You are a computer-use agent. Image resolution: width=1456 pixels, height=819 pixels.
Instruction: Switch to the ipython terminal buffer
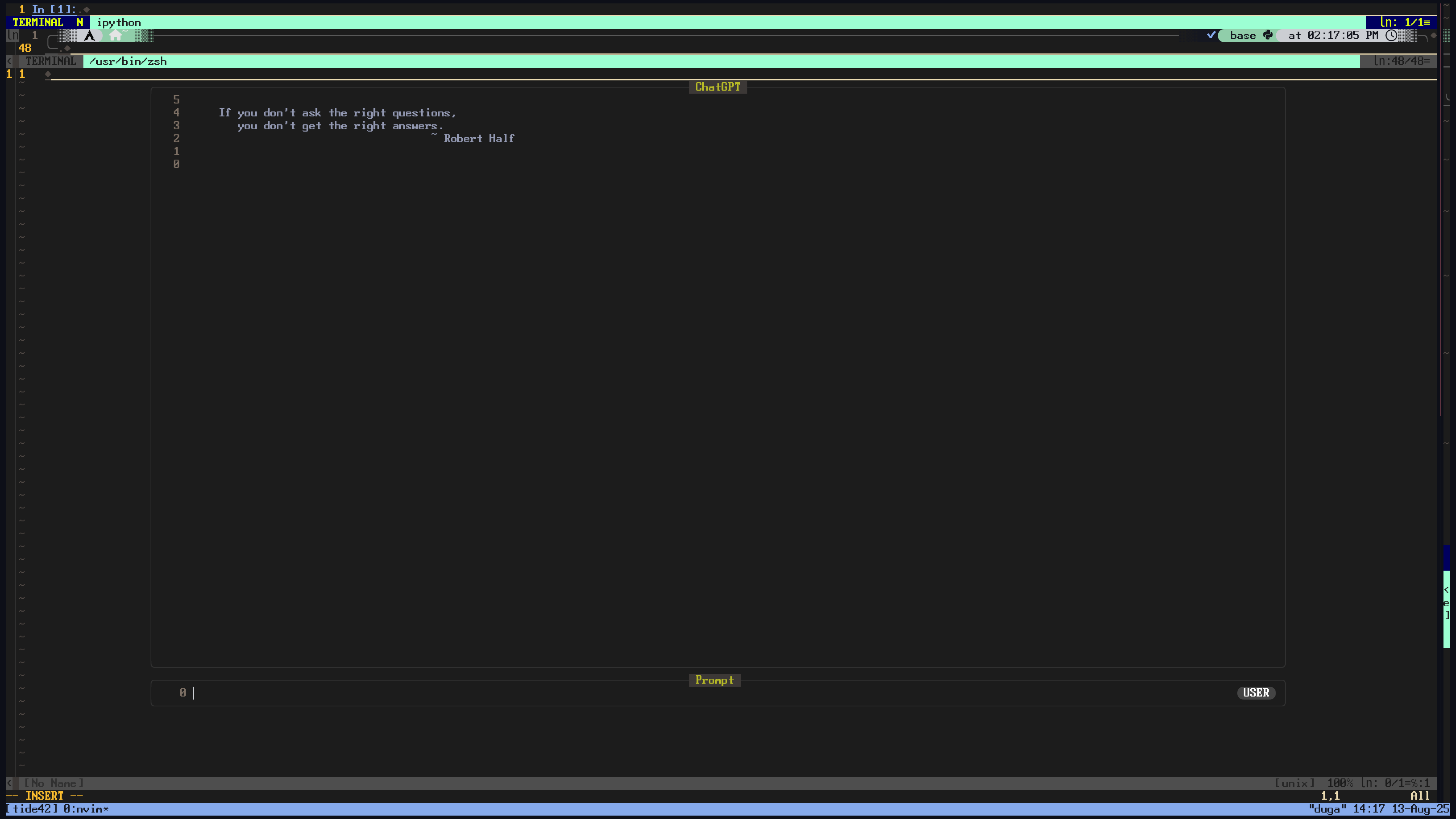pyautogui.click(x=119, y=23)
